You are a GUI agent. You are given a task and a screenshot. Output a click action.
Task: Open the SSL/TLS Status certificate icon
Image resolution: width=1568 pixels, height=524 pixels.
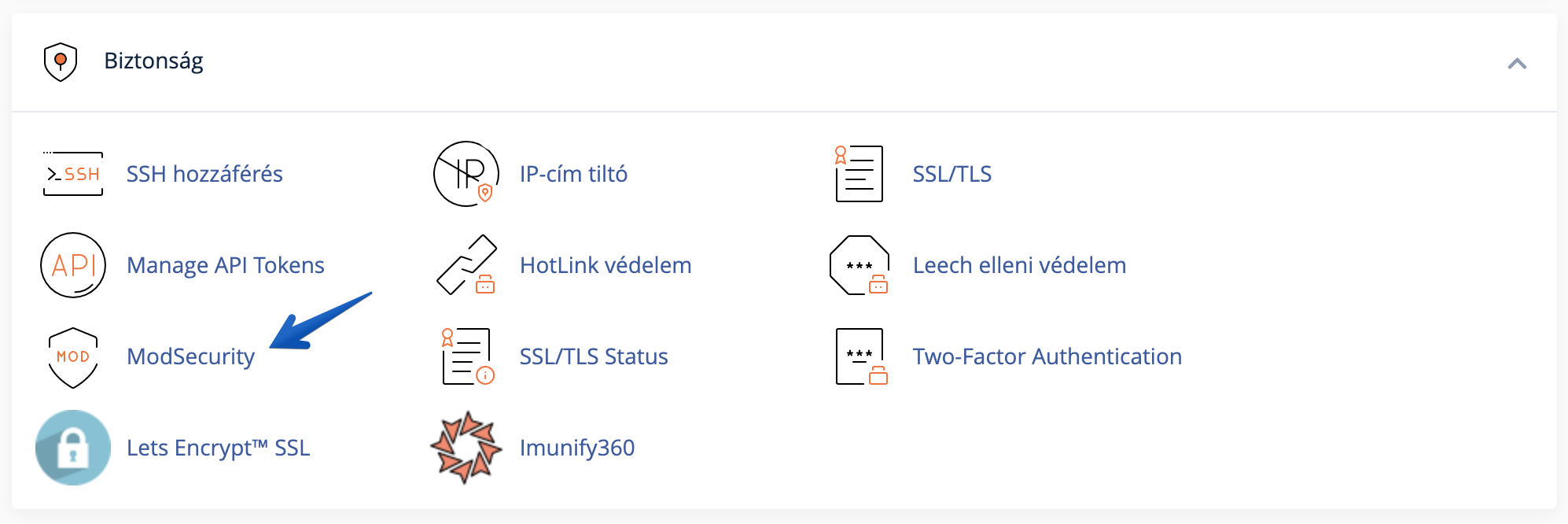467,356
